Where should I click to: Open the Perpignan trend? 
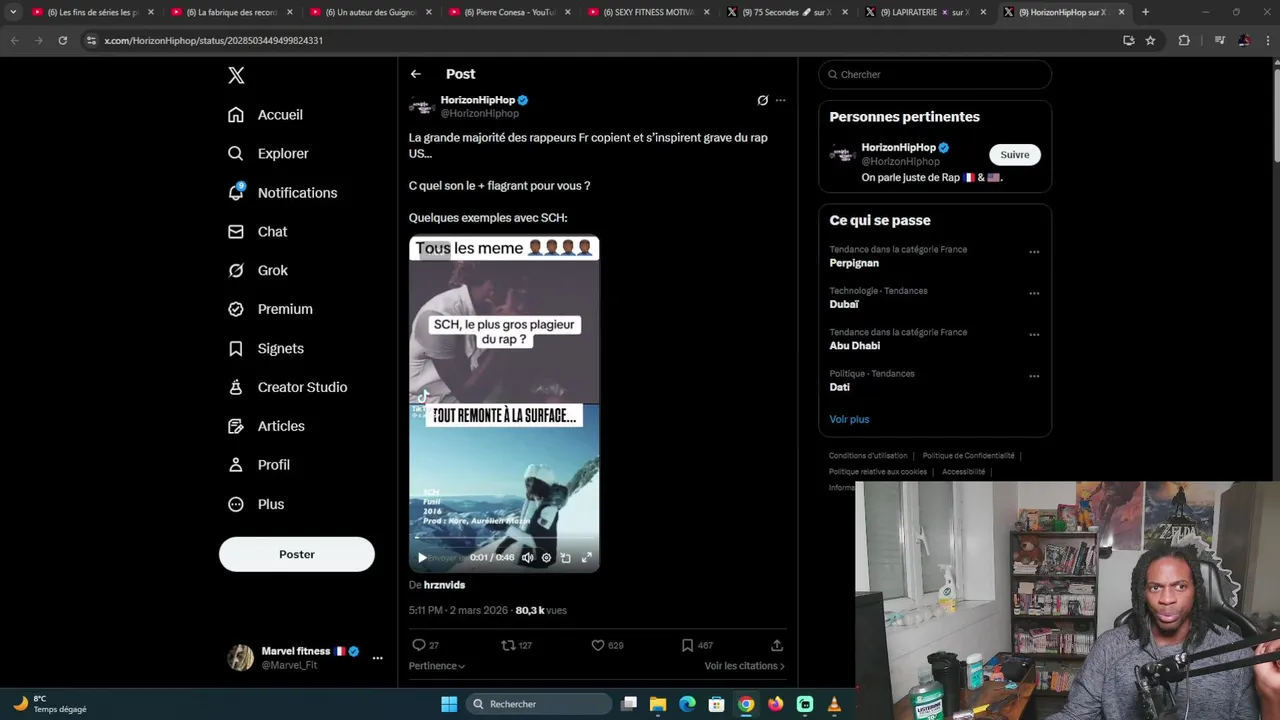click(854, 264)
